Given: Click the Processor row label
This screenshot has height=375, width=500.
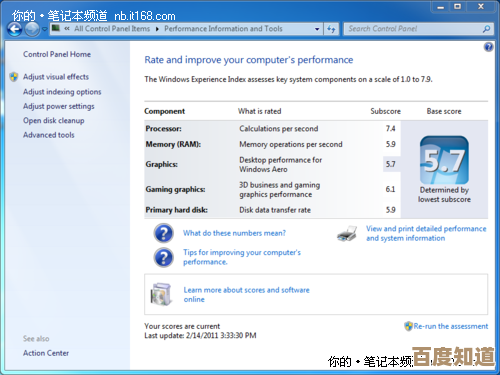Looking at the screenshot, I should [163, 129].
